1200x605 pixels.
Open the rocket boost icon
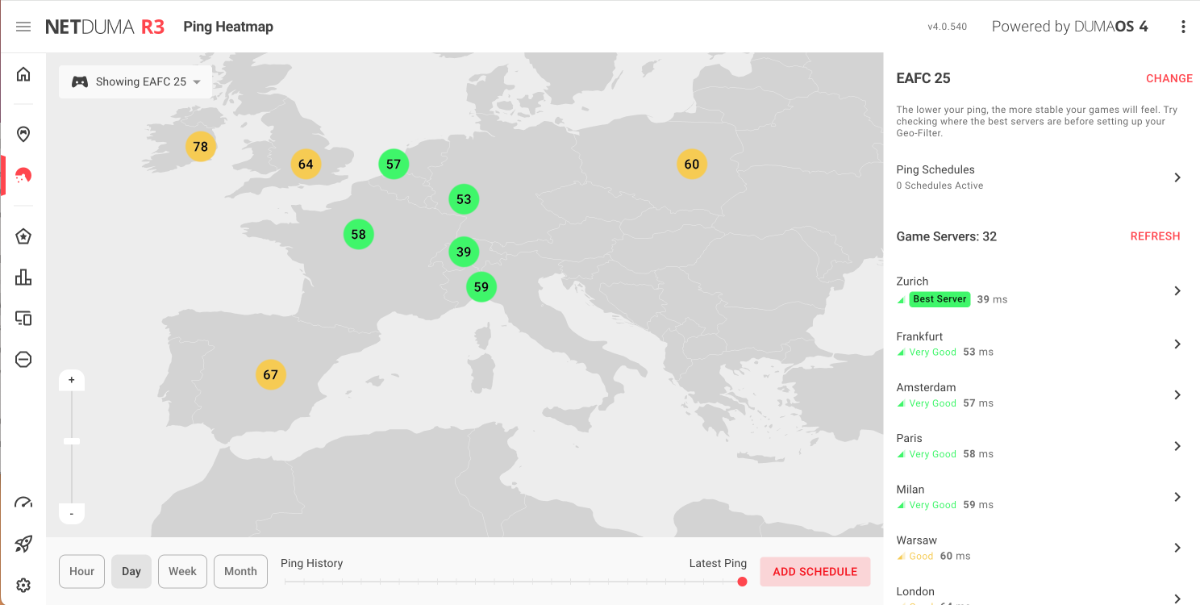(x=23, y=544)
